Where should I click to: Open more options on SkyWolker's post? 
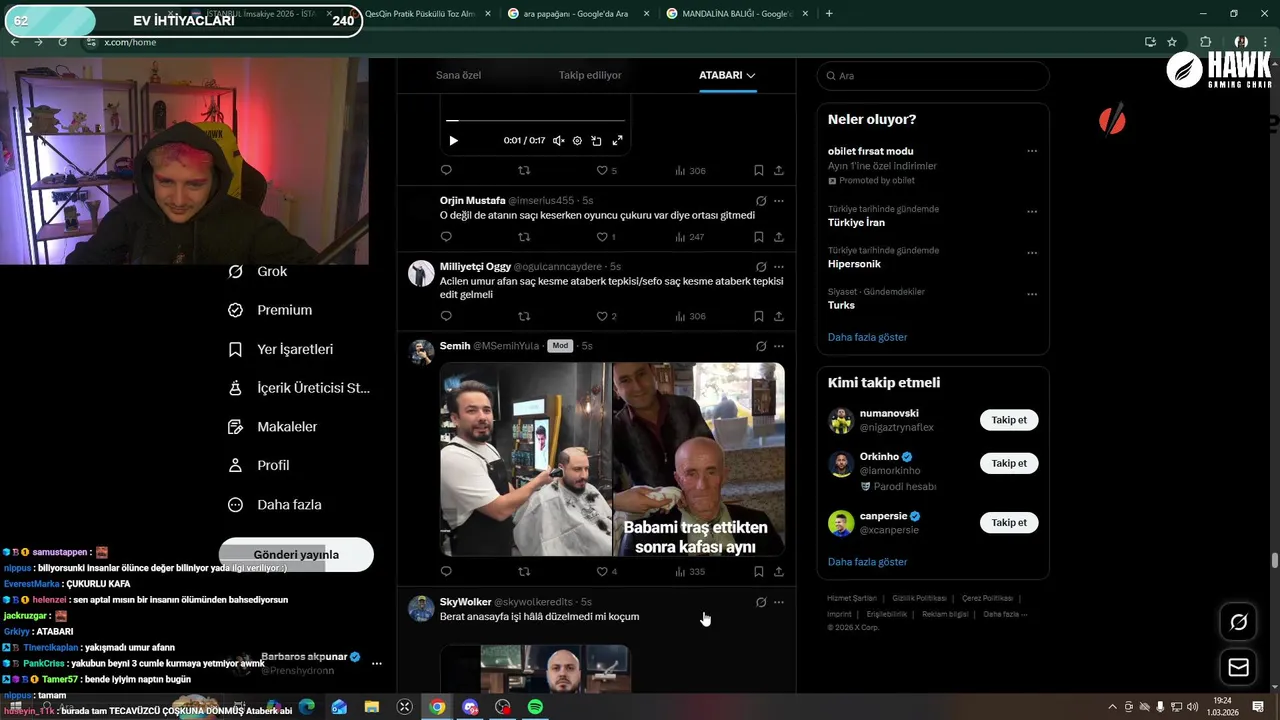779,602
